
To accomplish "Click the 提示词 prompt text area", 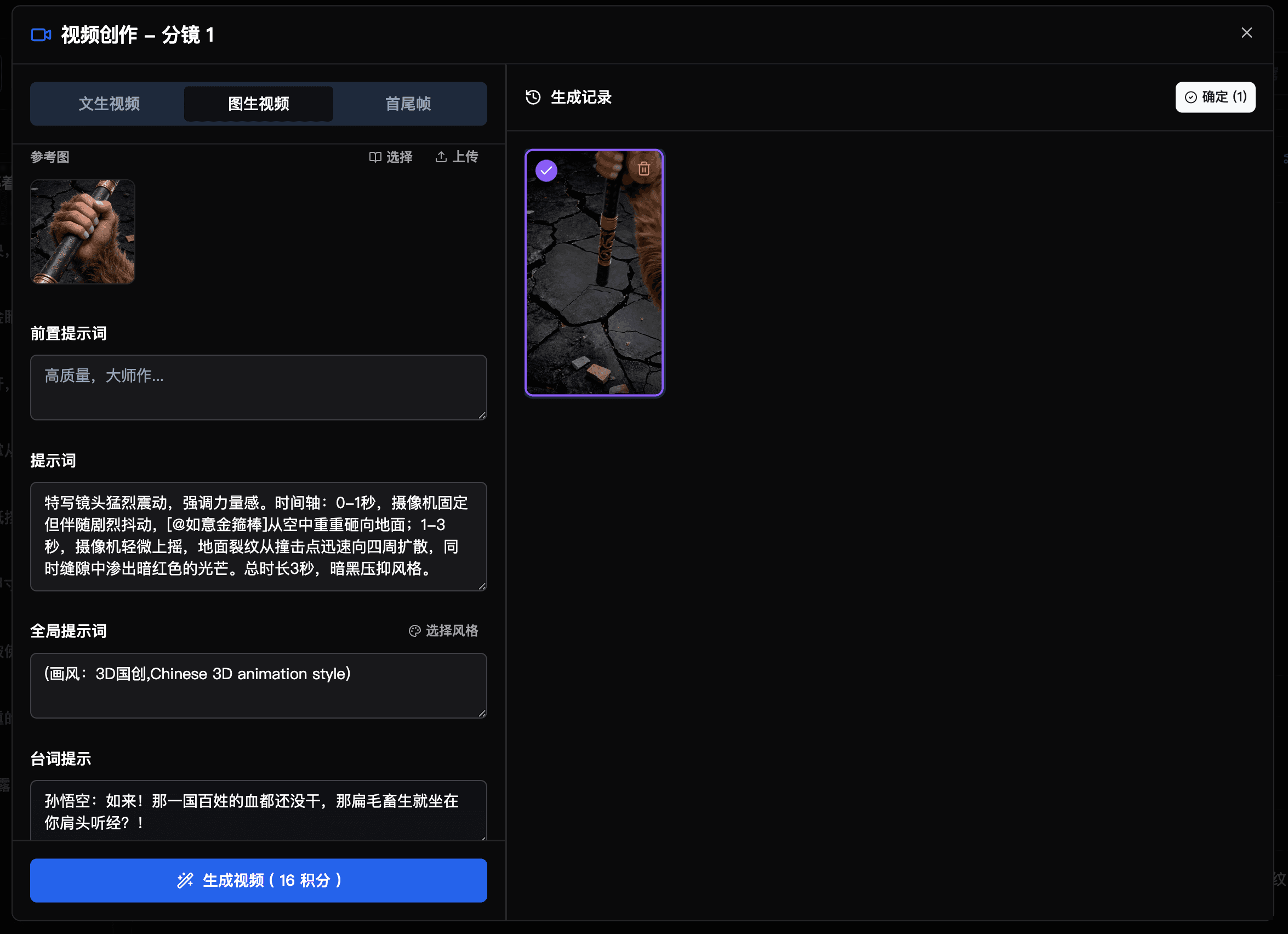I will click(x=258, y=537).
